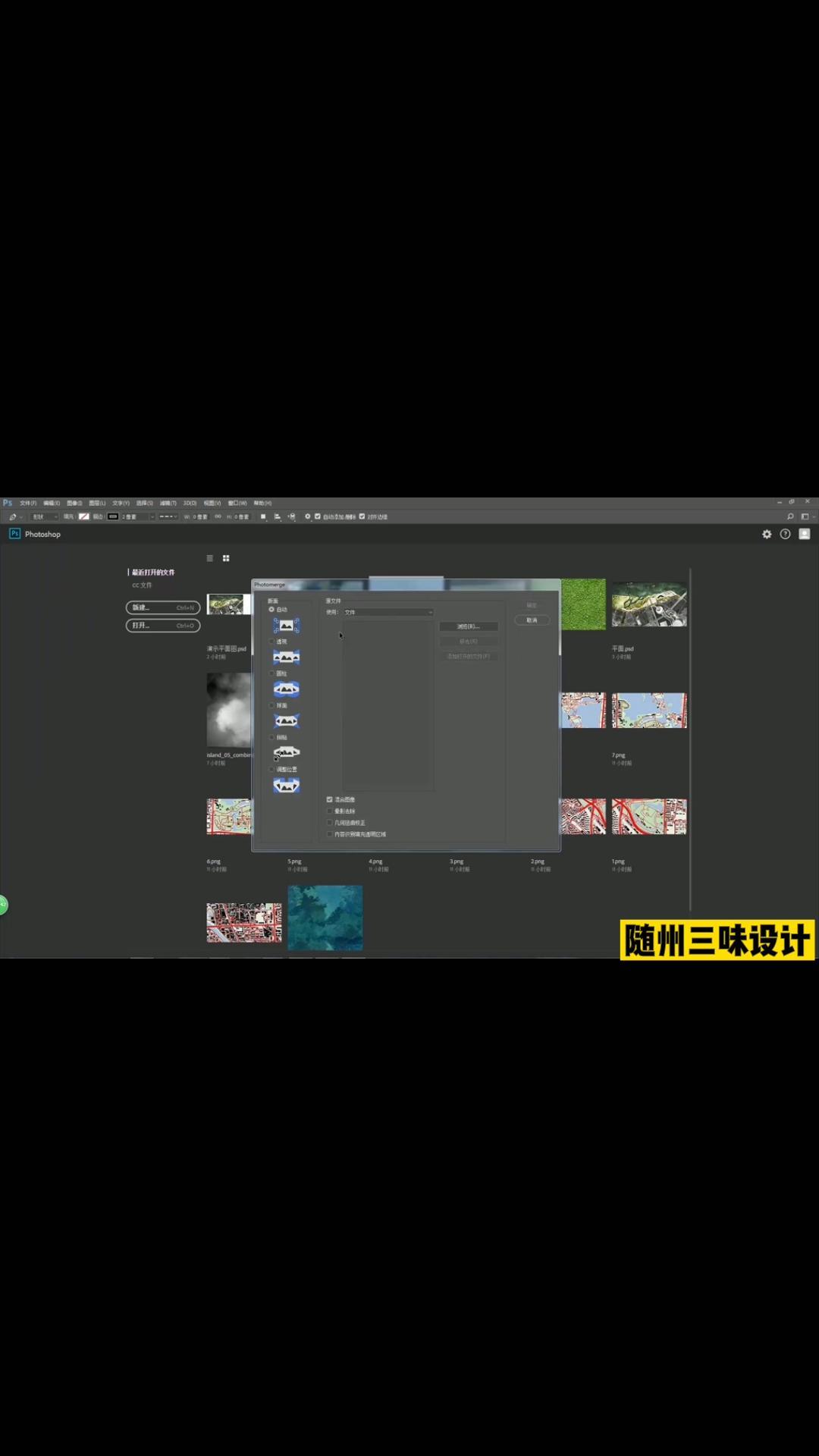This screenshot has height=1456, width=819.
Task: Switch to list view of recent files
Action: 210,559
